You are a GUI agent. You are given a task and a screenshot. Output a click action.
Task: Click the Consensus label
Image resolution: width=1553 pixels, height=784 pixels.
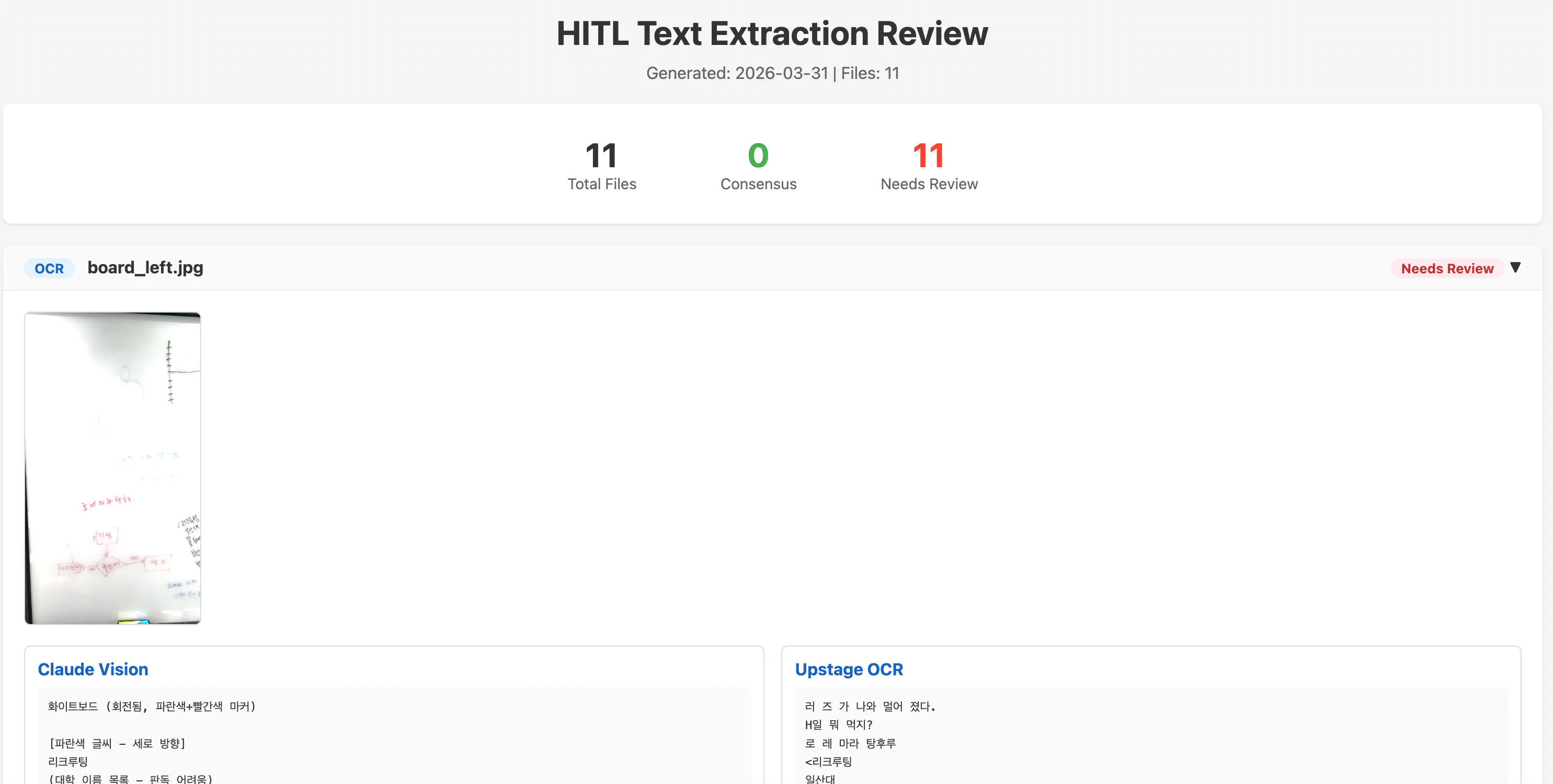pos(758,184)
